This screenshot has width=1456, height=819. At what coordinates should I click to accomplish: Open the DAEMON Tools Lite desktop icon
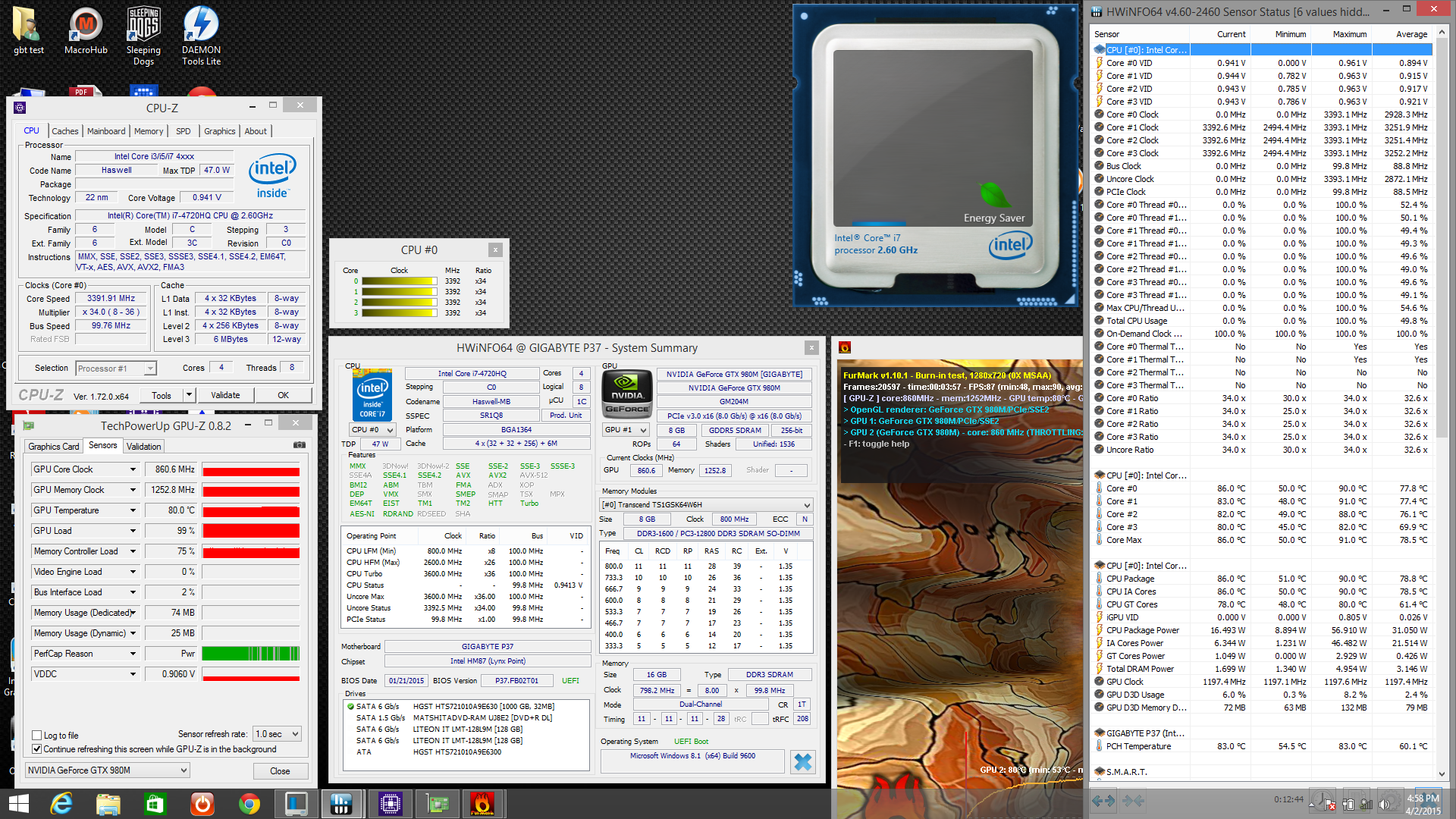pyautogui.click(x=201, y=36)
